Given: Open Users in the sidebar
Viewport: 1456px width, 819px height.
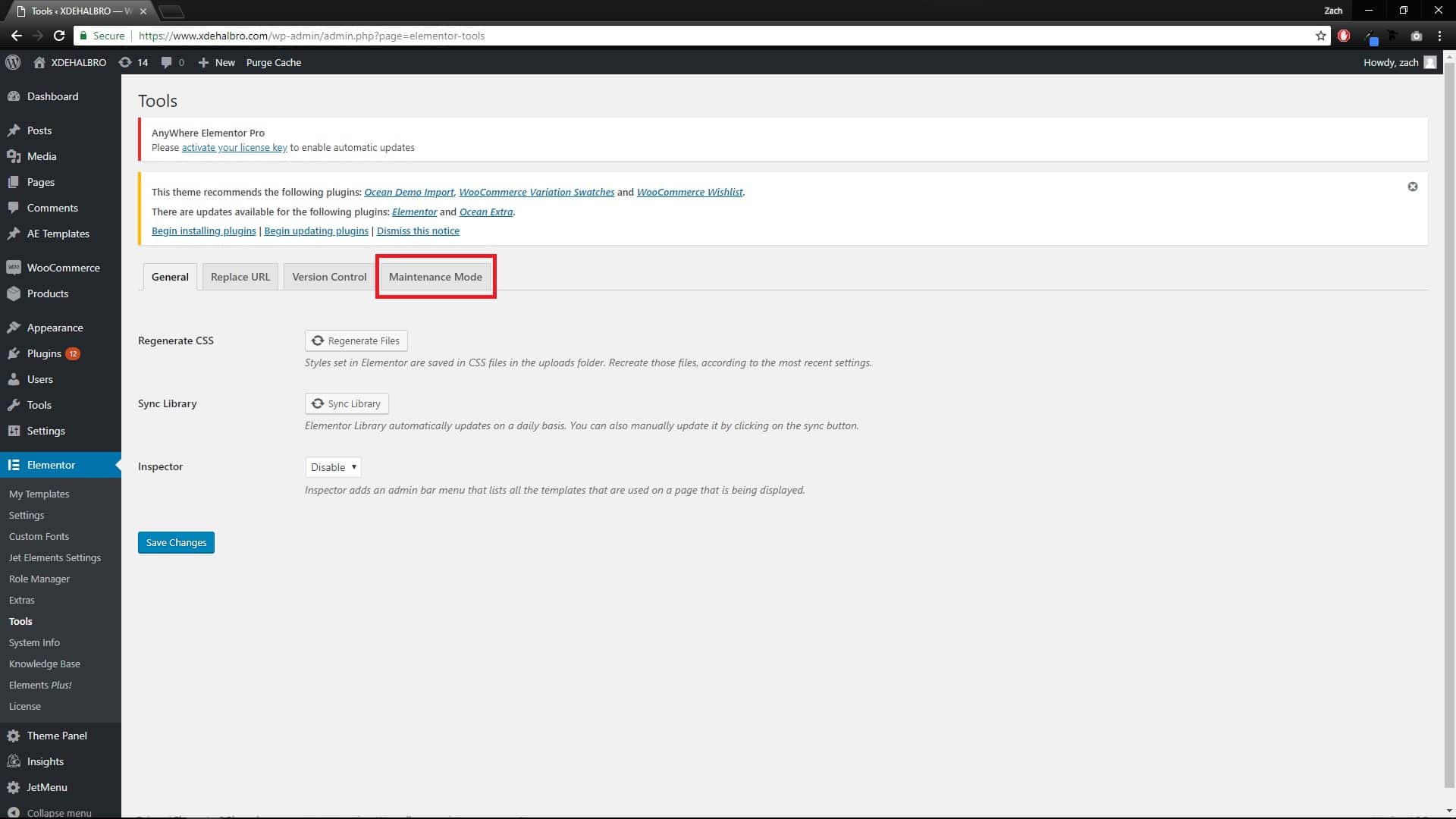Looking at the screenshot, I should click(61, 379).
